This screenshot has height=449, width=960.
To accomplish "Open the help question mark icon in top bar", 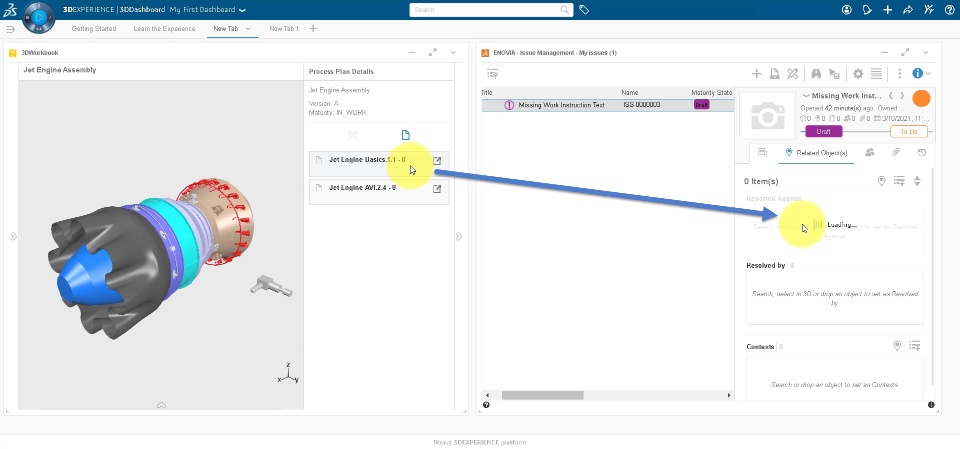I will [x=949, y=10].
